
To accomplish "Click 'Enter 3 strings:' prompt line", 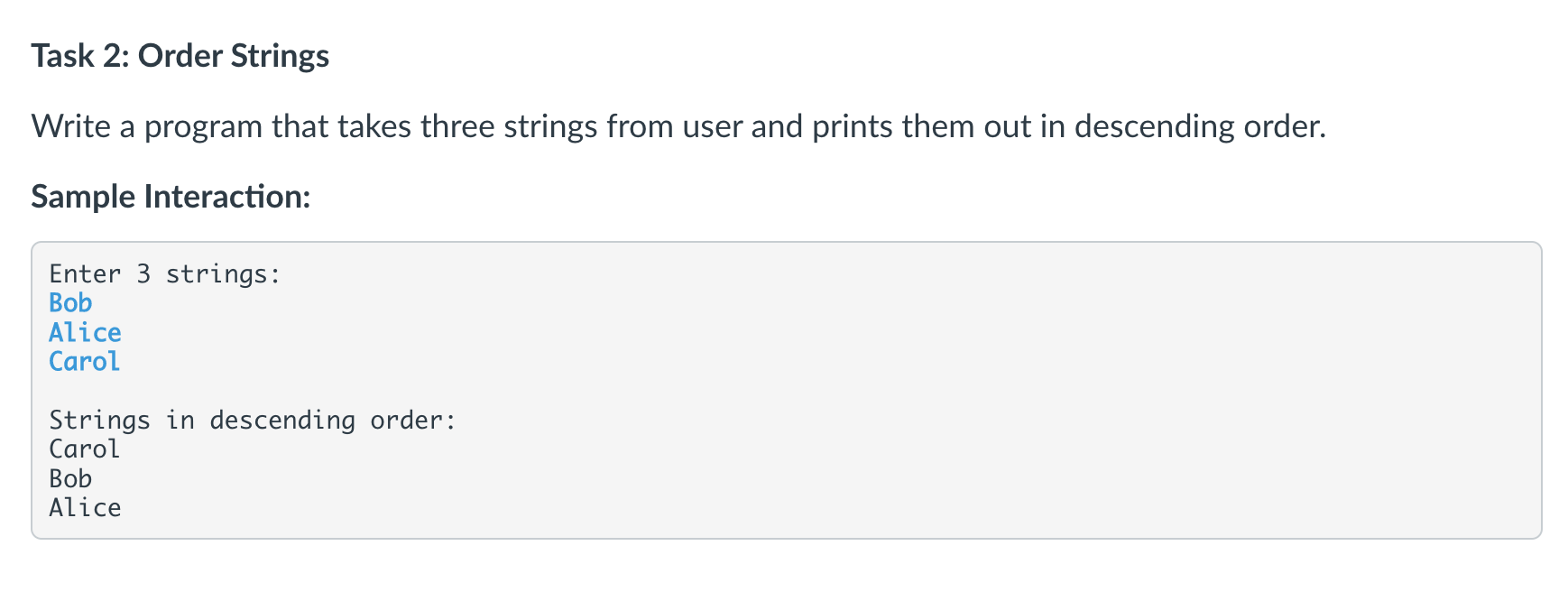I will click(165, 273).
